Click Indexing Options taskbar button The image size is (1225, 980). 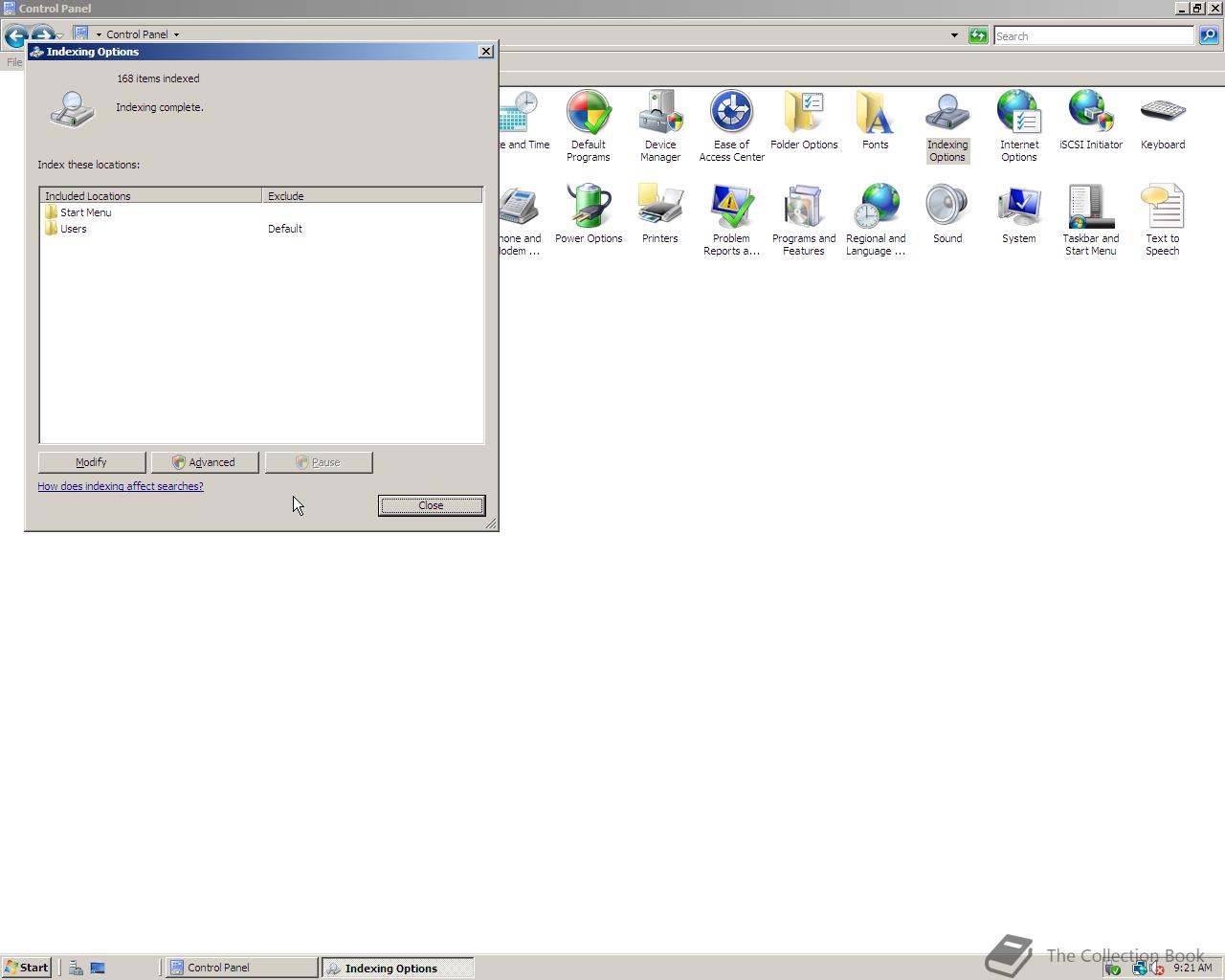(x=397, y=968)
